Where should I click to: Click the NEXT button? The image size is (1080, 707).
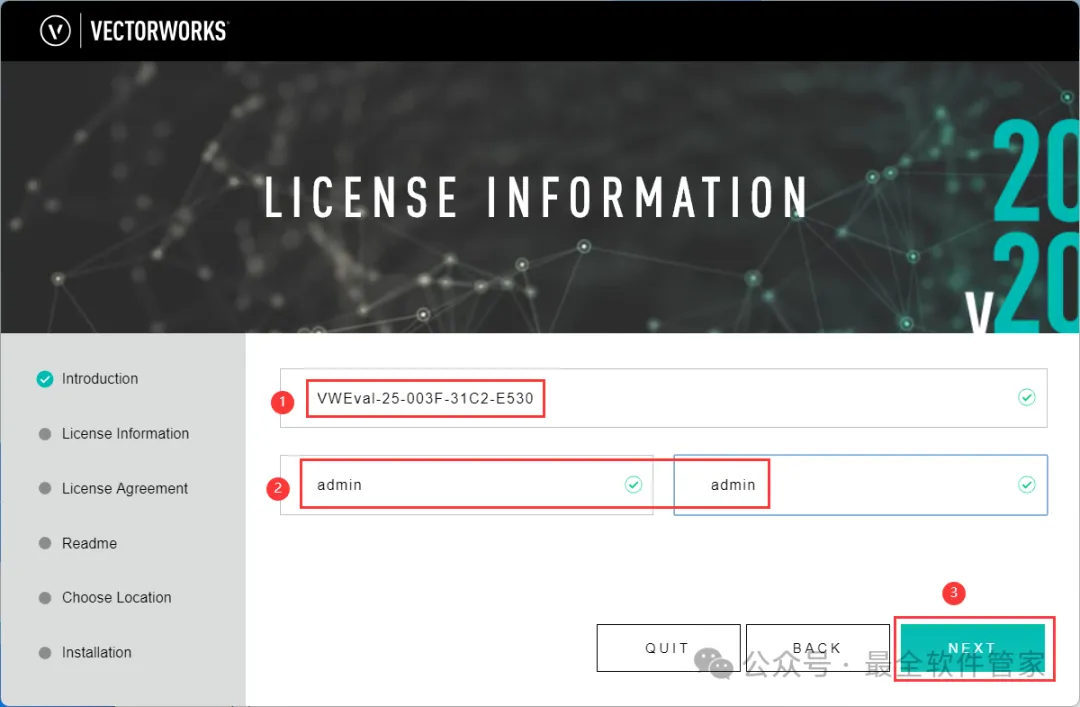coord(972,648)
